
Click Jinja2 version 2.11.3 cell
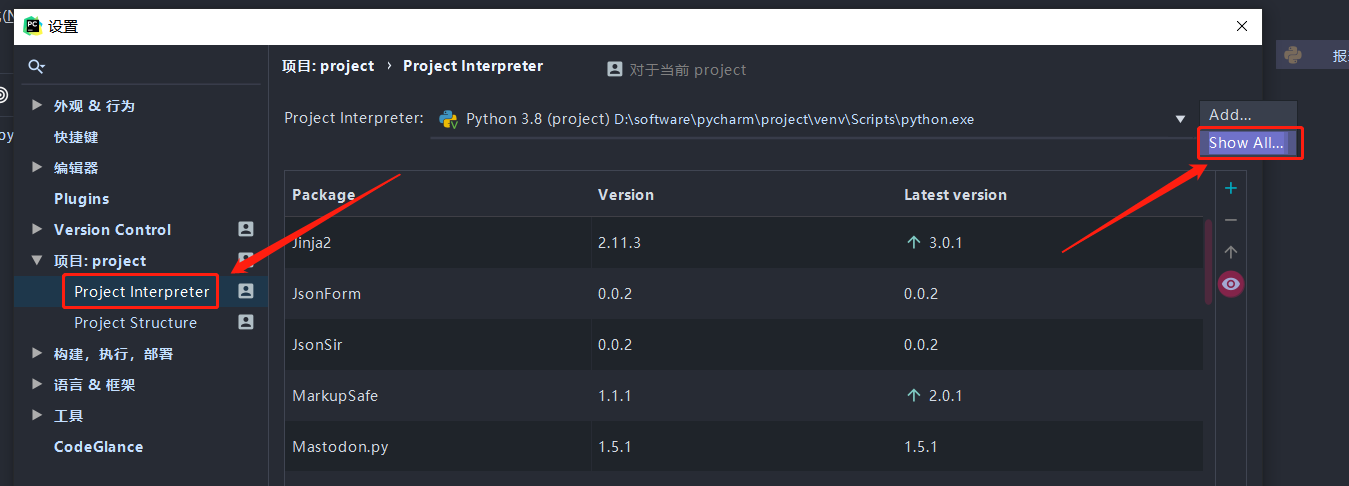pyautogui.click(x=622, y=242)
